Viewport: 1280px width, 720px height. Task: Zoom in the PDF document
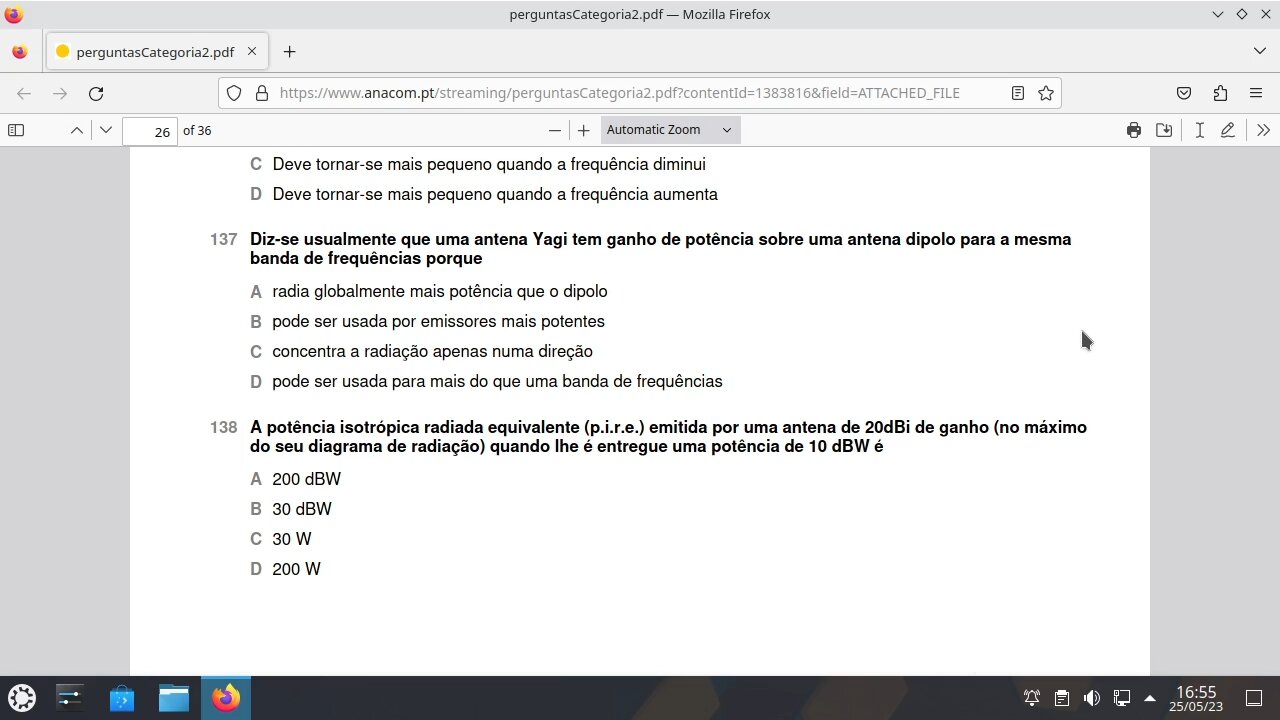tap(584, 130)
